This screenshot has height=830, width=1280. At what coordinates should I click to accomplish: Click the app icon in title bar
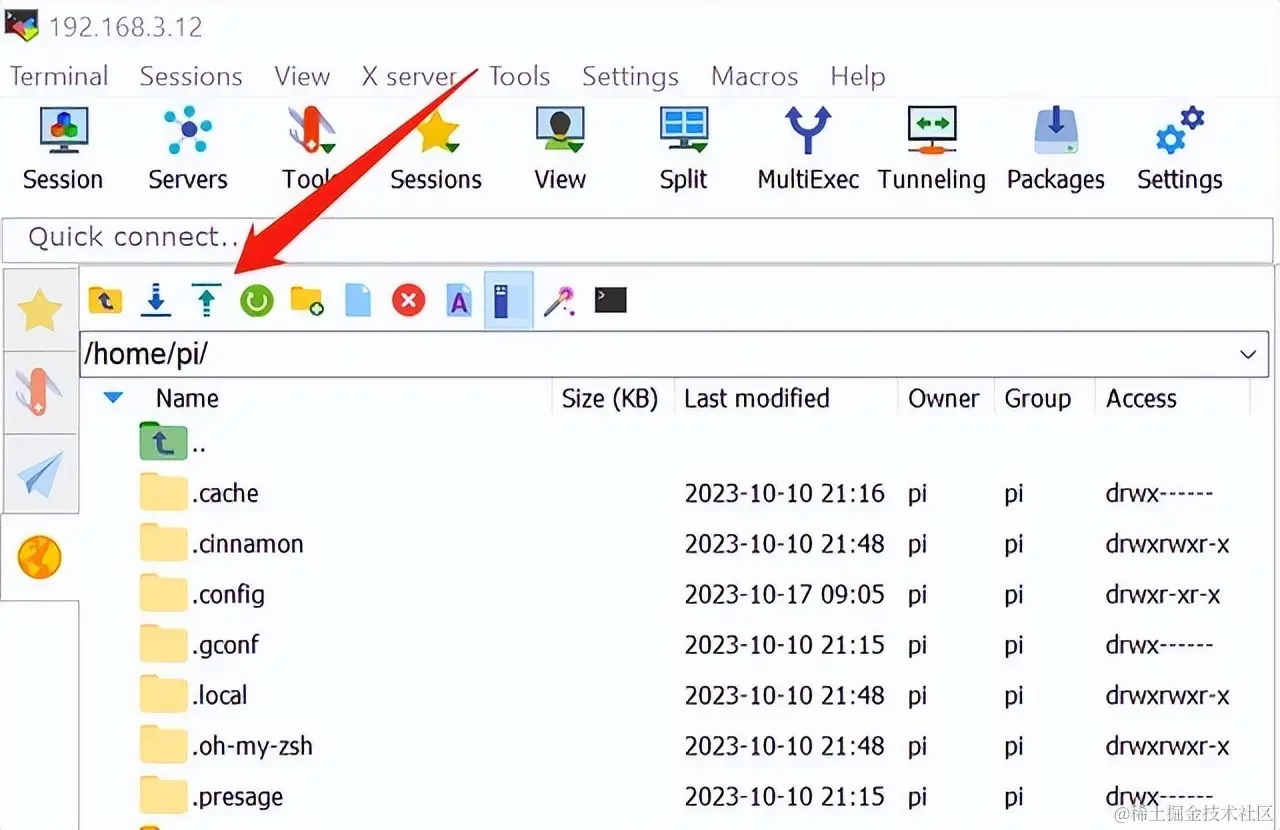[x=21, y=24]
